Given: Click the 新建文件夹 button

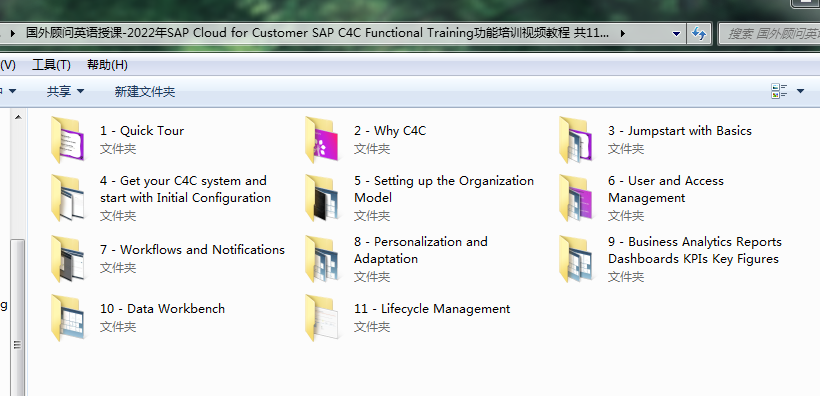Looking at the screenshot, I should pyautogui.click(x=145, y=92).
